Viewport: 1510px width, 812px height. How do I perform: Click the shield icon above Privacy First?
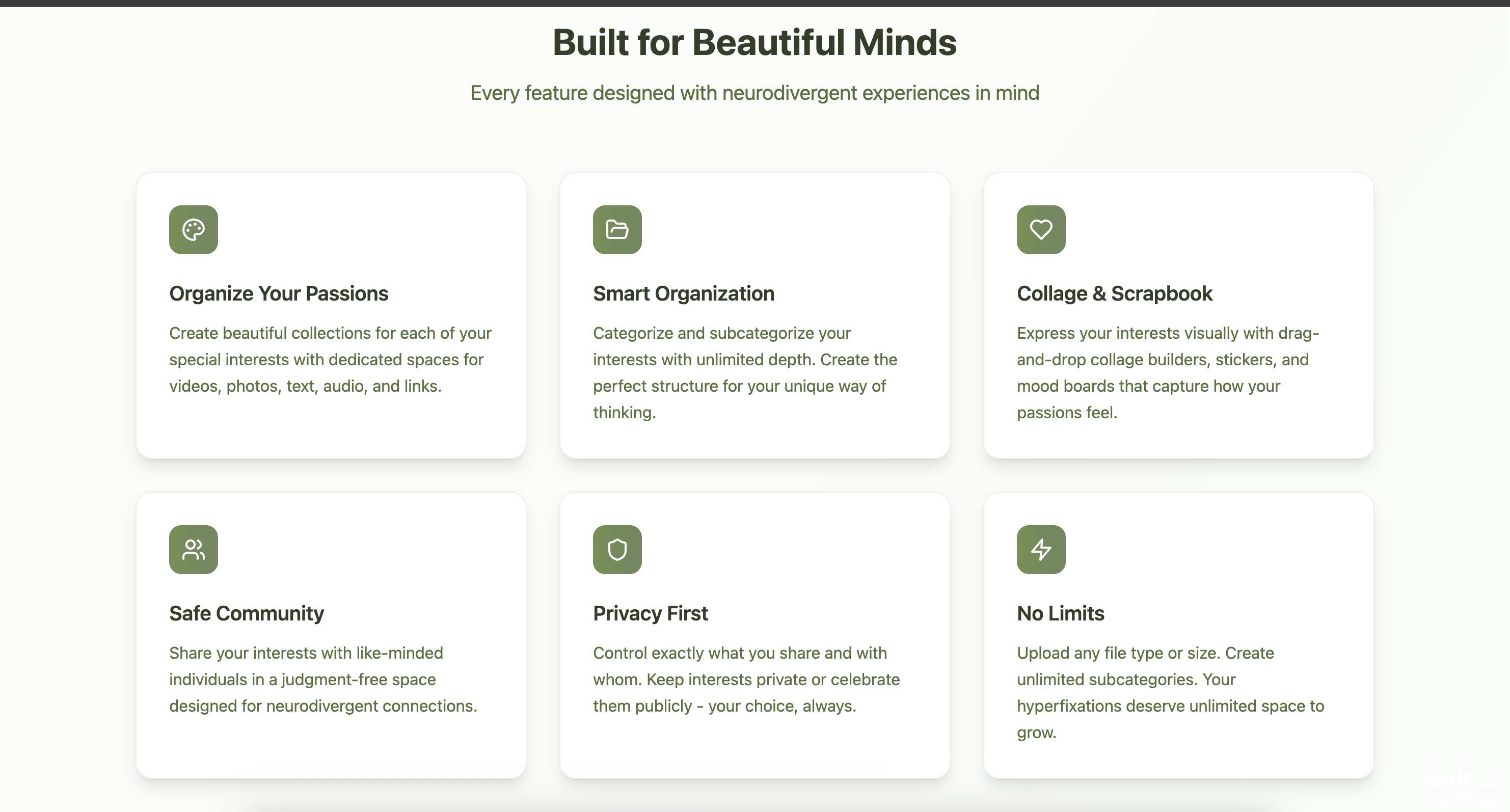coord(616,549)
